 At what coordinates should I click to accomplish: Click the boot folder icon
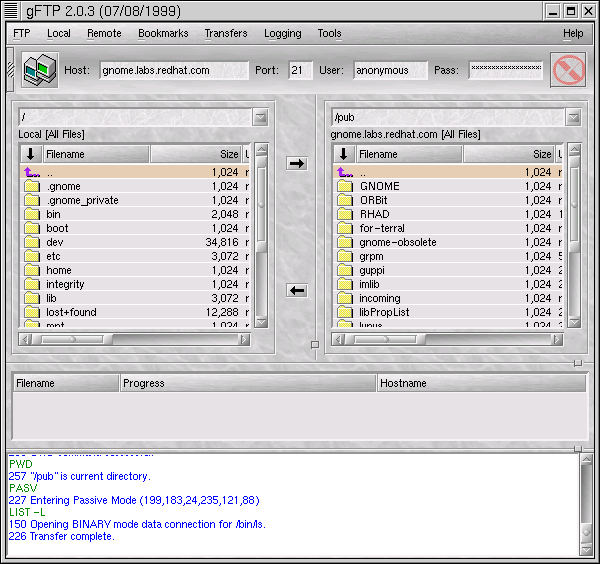32,228
